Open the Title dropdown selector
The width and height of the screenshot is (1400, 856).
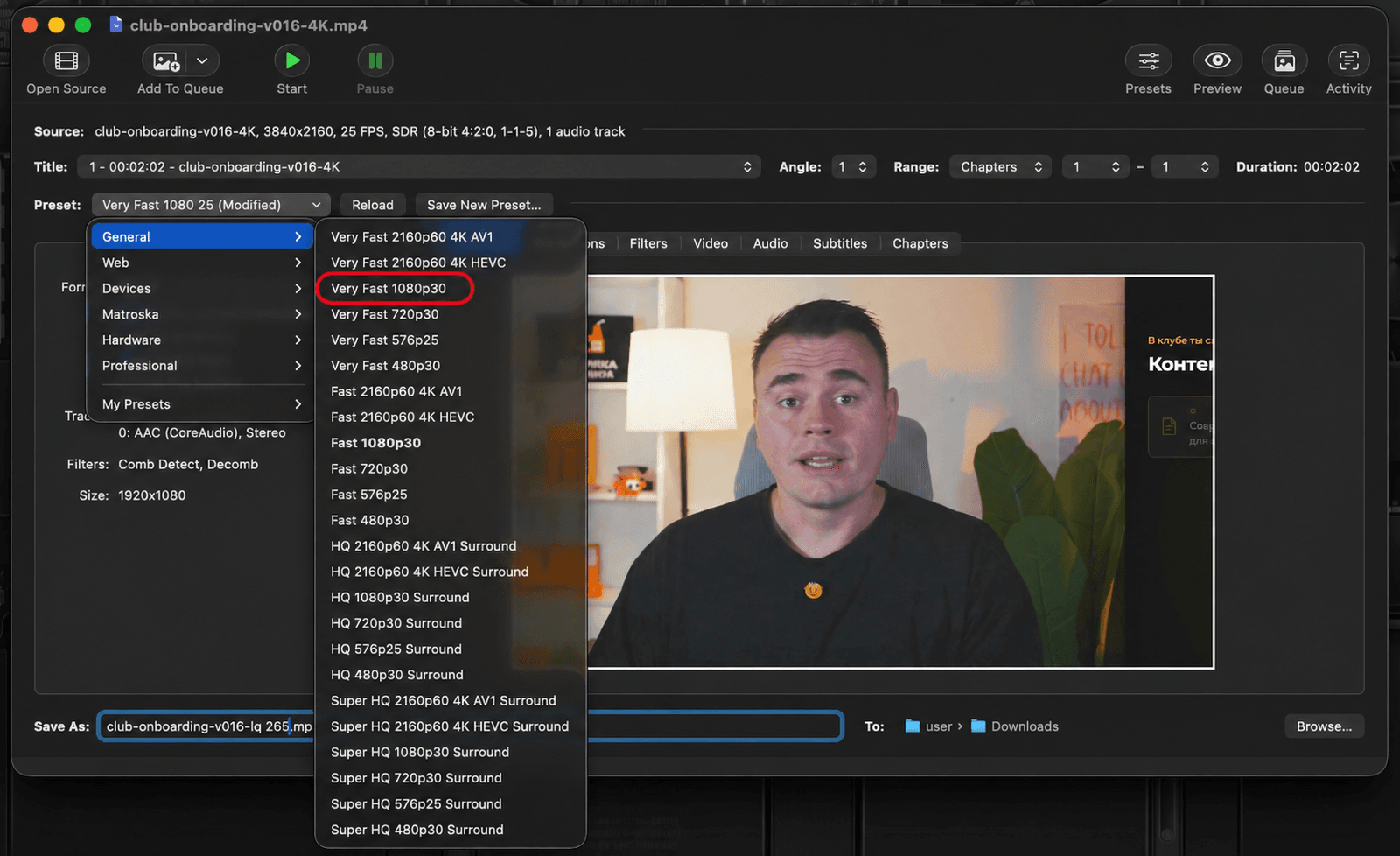[x=418, y=166]
